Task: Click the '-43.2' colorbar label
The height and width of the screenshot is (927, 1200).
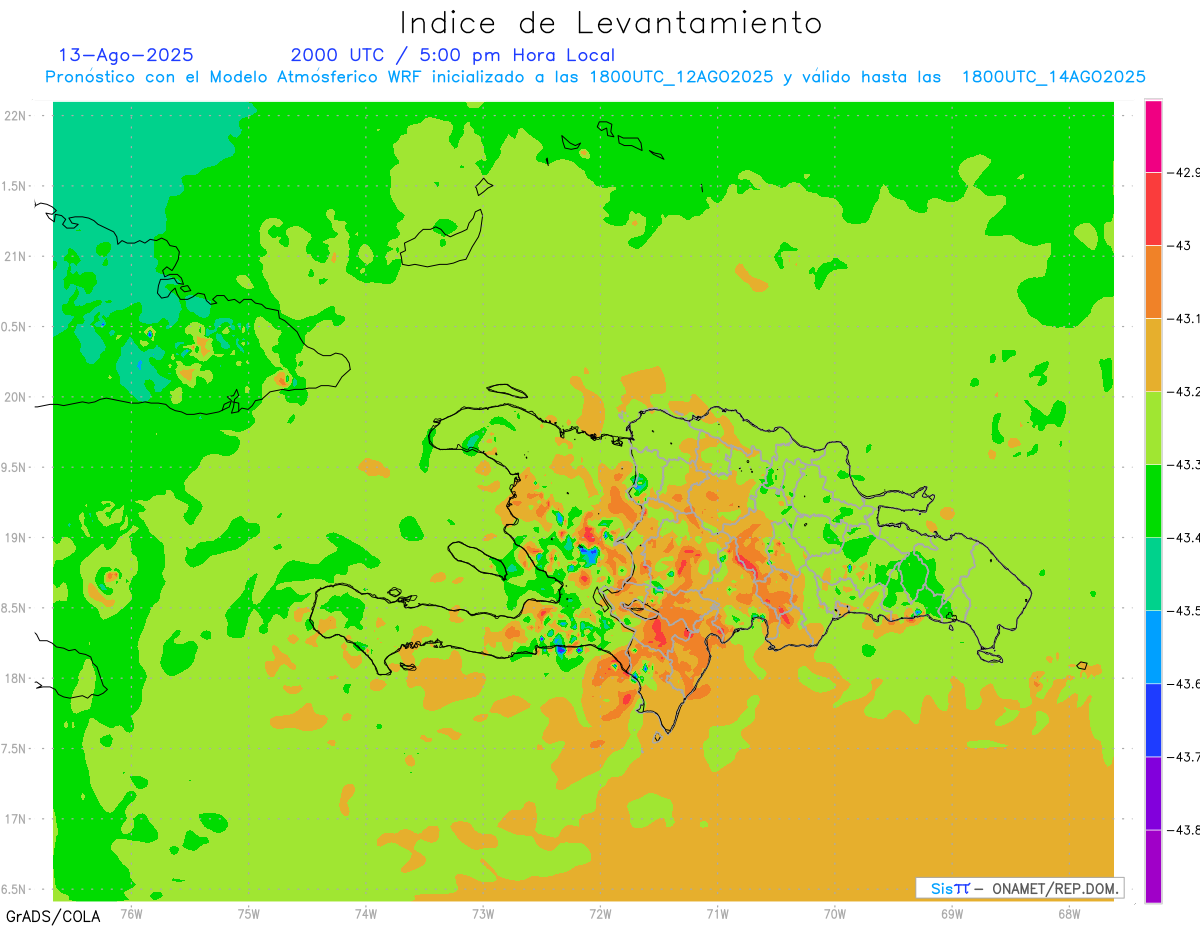Action: coord(1185,391)
